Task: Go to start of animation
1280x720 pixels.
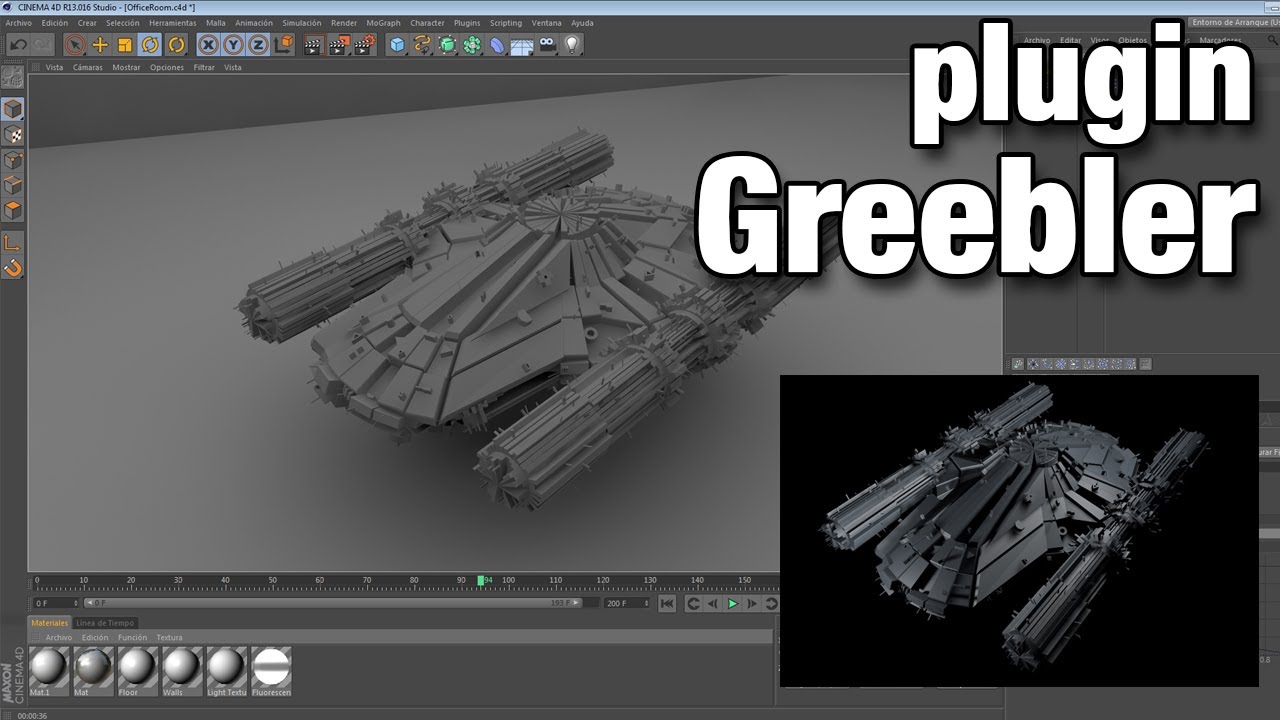Action: pos(667,604)
